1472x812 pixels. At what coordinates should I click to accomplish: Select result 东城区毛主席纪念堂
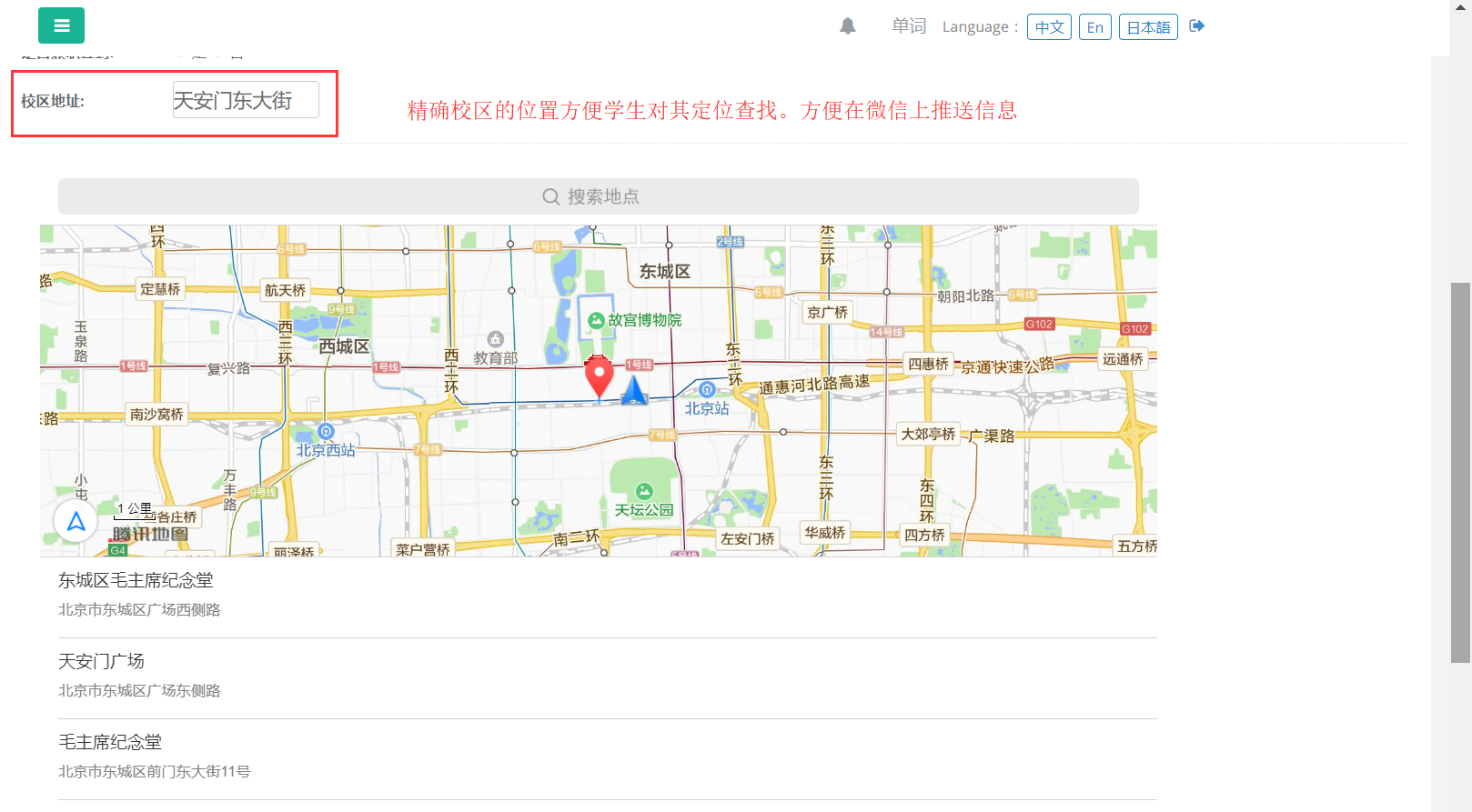(608, 594)
